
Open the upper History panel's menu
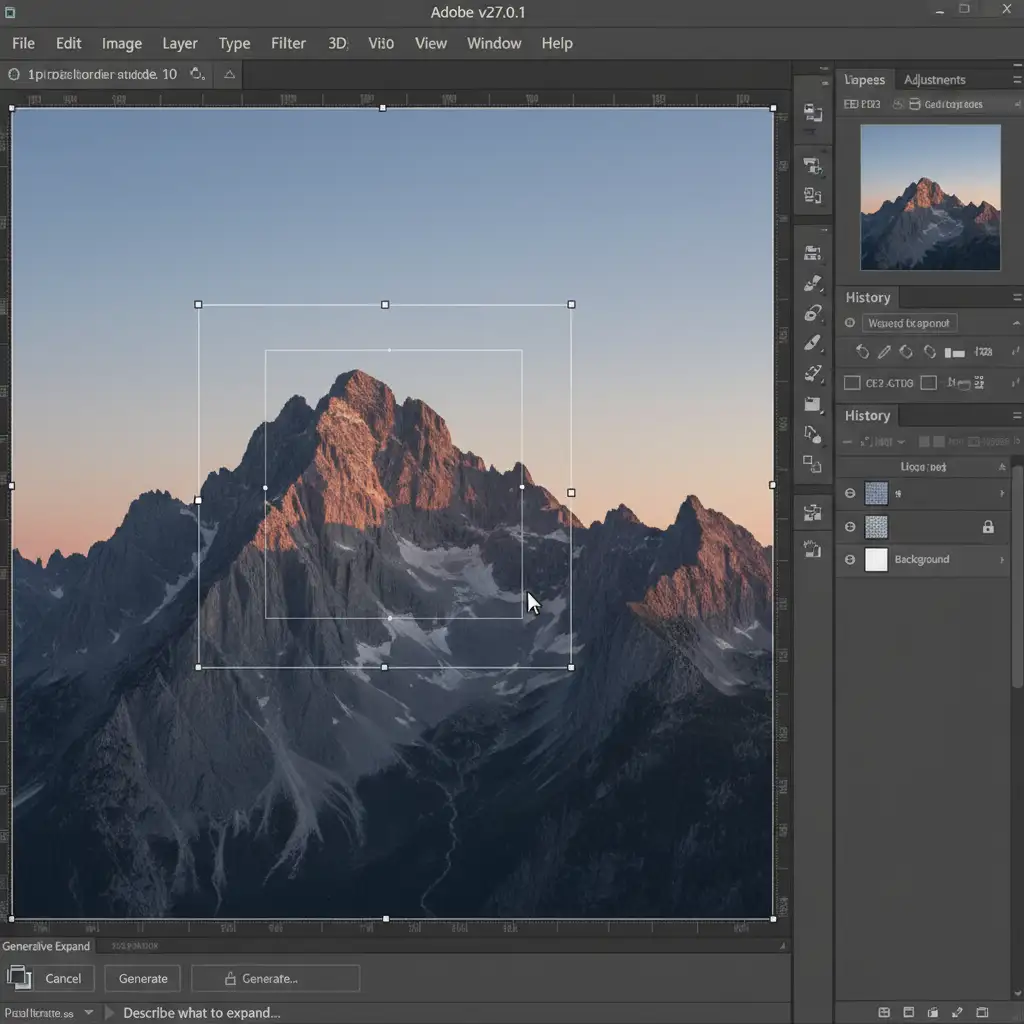coord(1016,298)
